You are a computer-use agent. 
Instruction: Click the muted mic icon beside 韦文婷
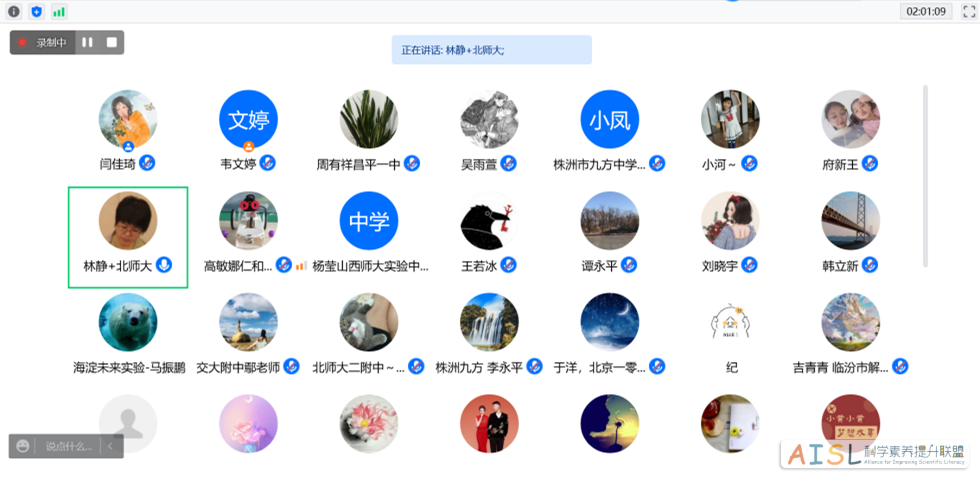pos(268,163)
